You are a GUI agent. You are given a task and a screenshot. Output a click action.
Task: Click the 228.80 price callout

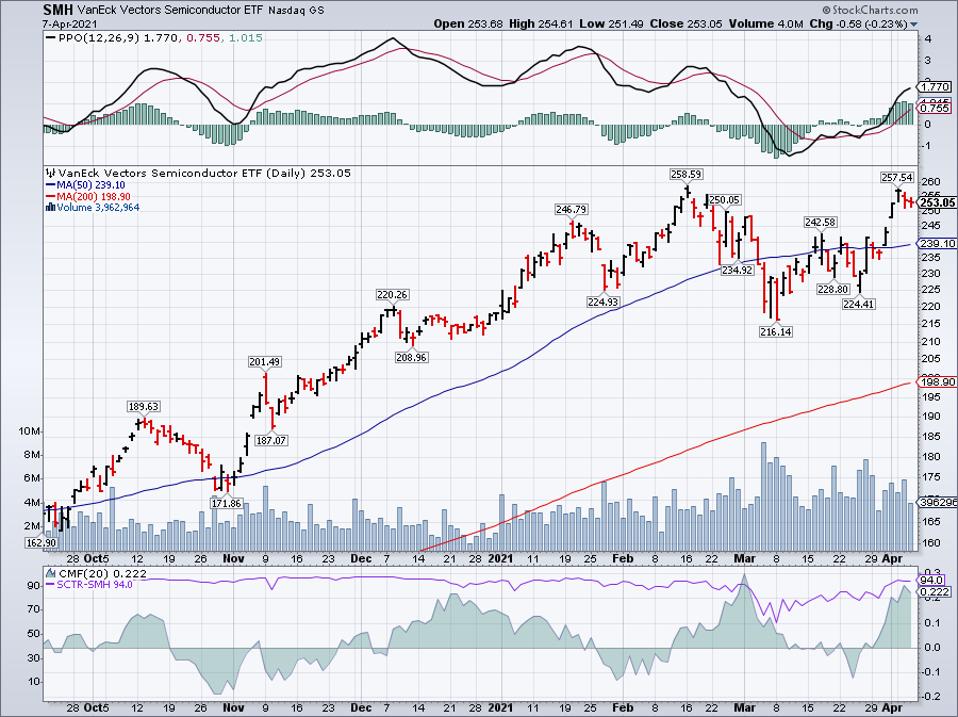pos(832,289)
